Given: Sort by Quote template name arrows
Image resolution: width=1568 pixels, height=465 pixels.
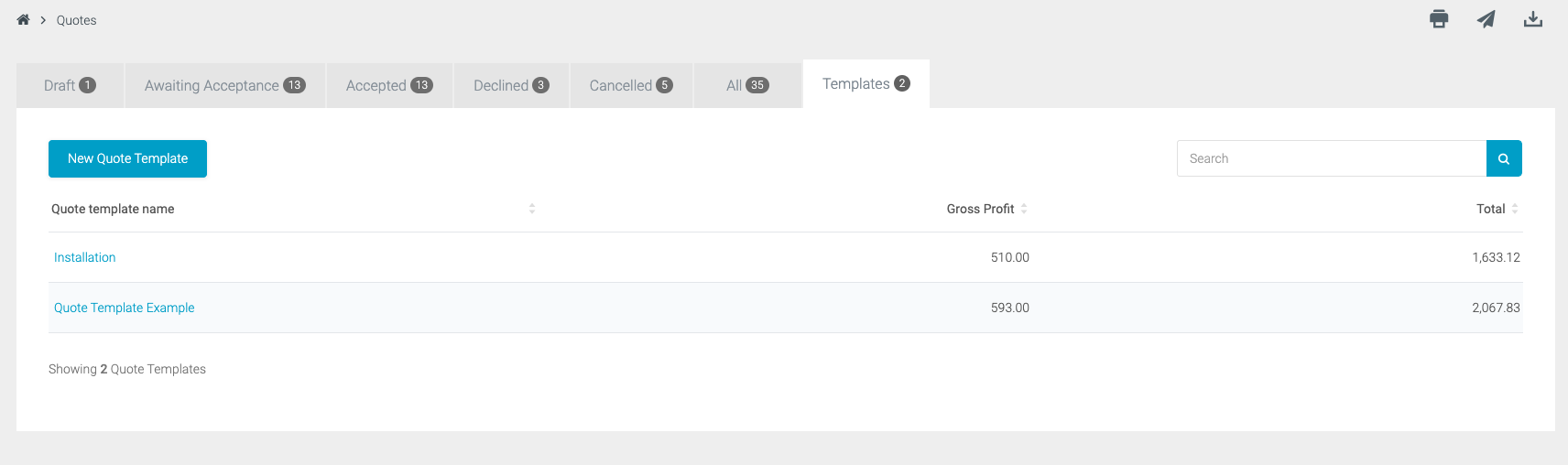Looking at the screenshot, I should pos(532,209).
